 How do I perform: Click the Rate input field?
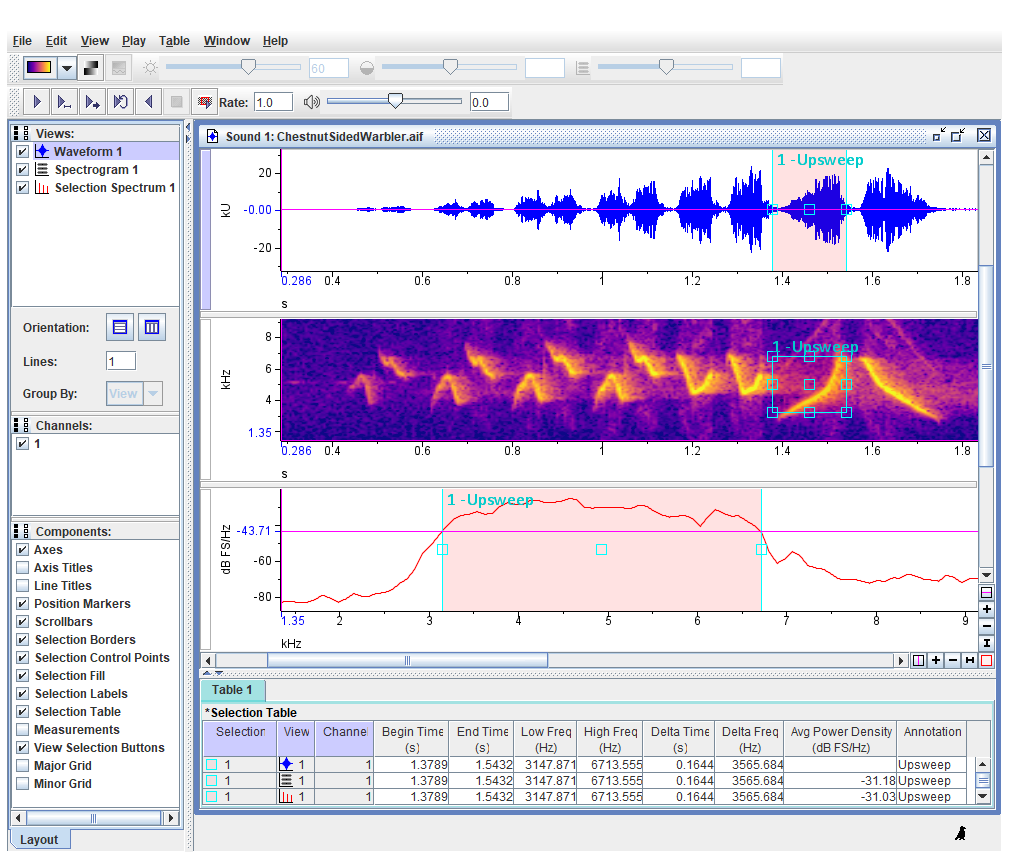coord(273,102)
